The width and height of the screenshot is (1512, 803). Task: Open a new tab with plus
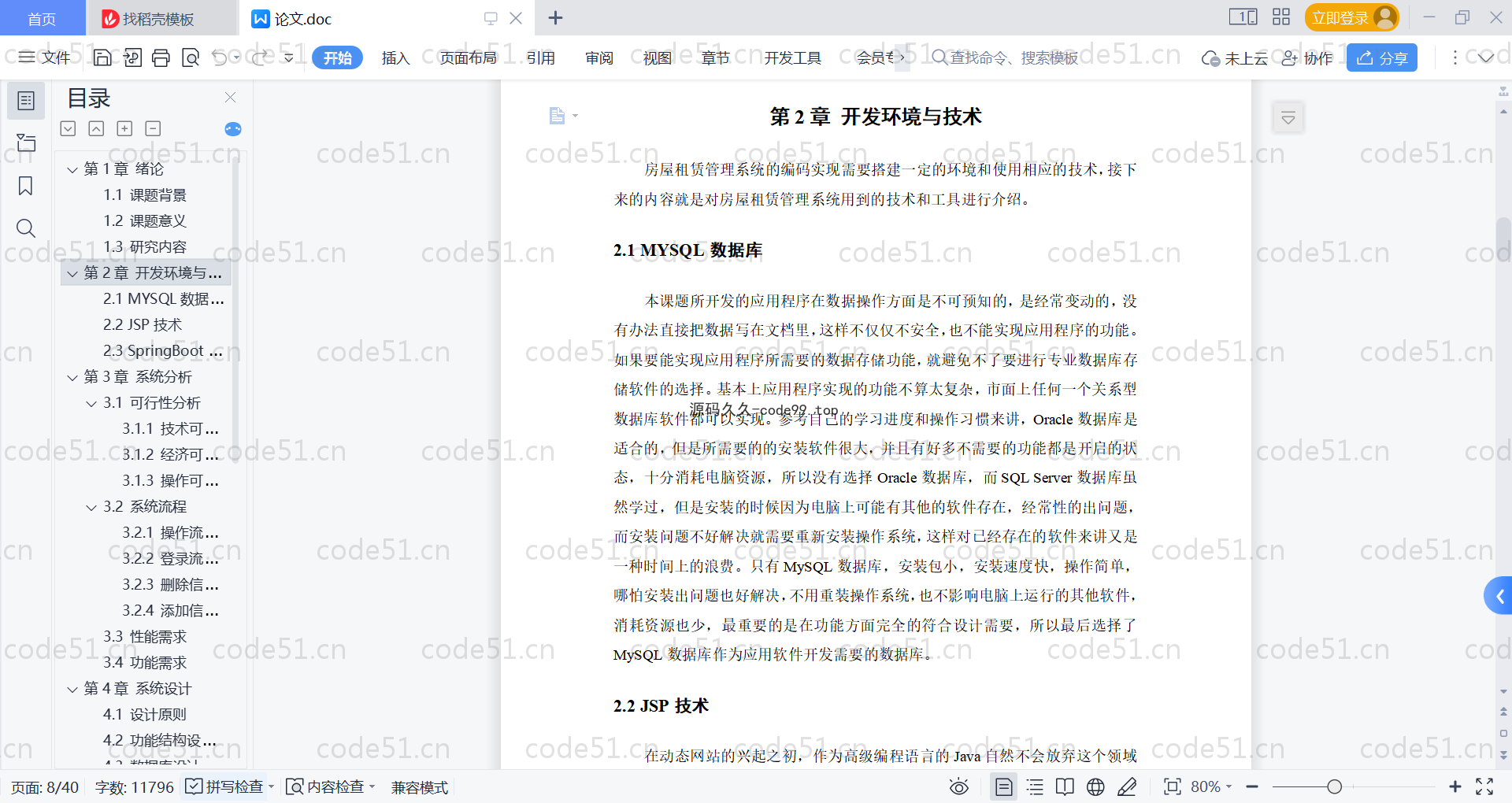tap(555, 18)
